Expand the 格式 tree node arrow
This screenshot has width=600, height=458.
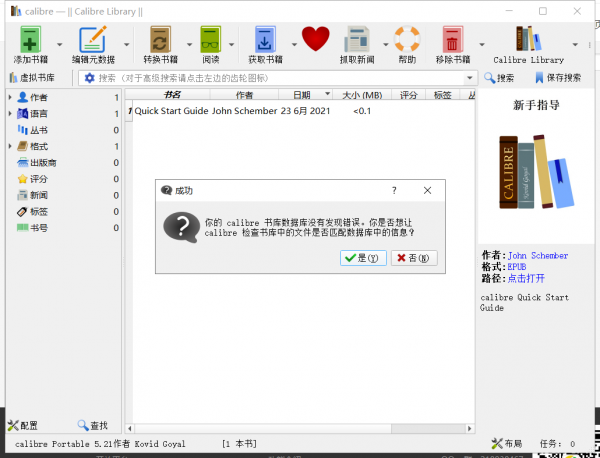pyautogui.click(x=10, y=146)
